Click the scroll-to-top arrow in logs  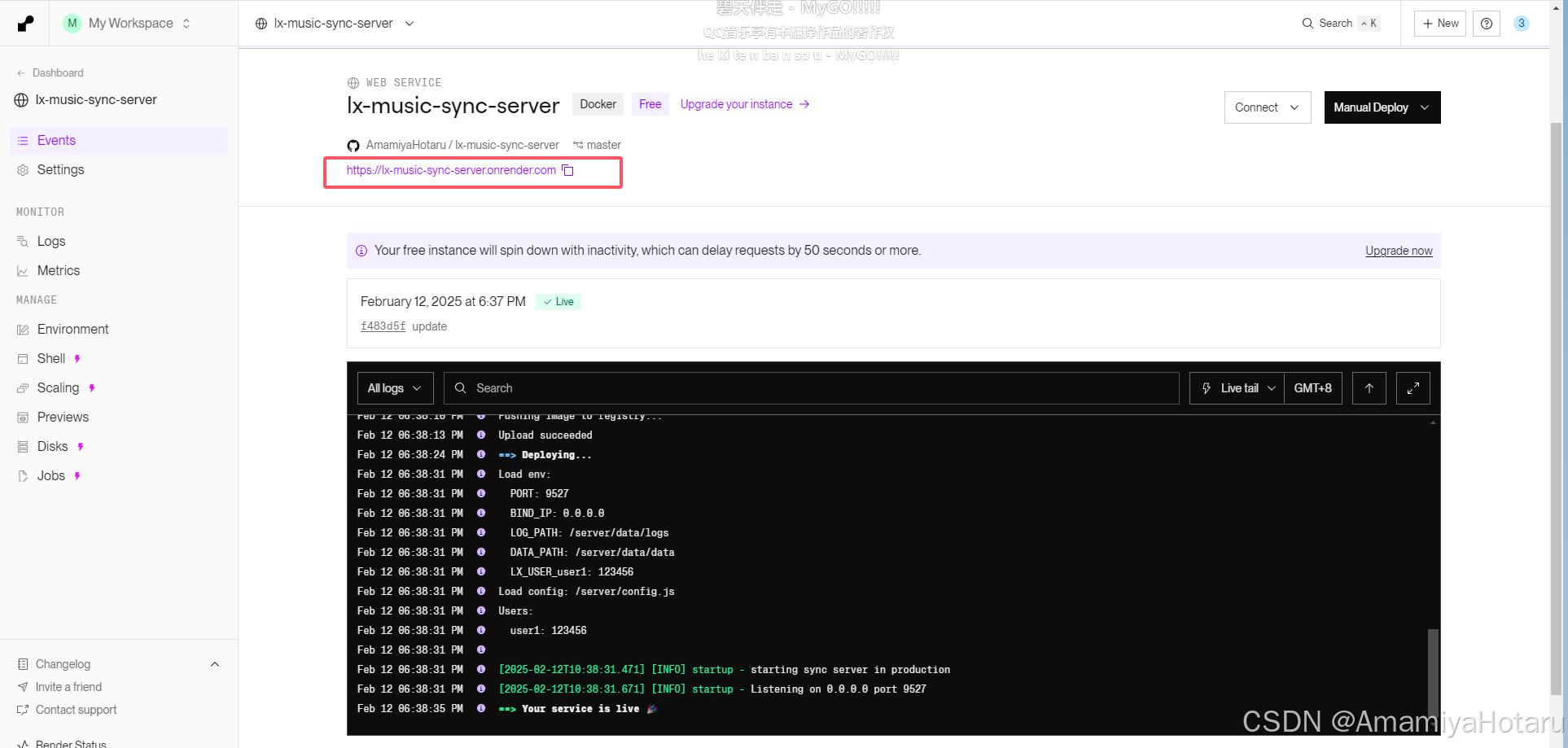point(1369,388)
